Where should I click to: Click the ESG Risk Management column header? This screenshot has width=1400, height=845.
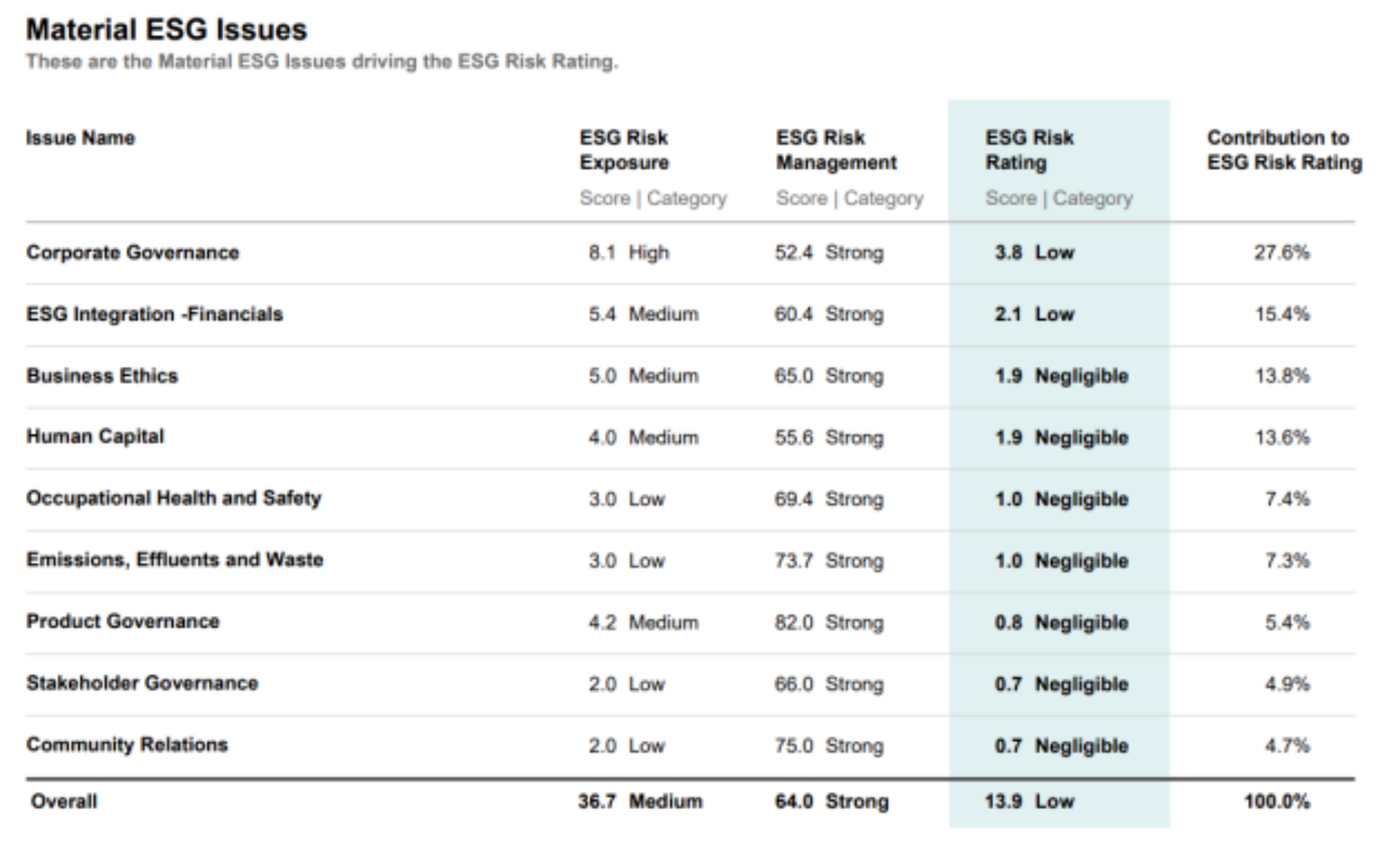pos(836,150)
